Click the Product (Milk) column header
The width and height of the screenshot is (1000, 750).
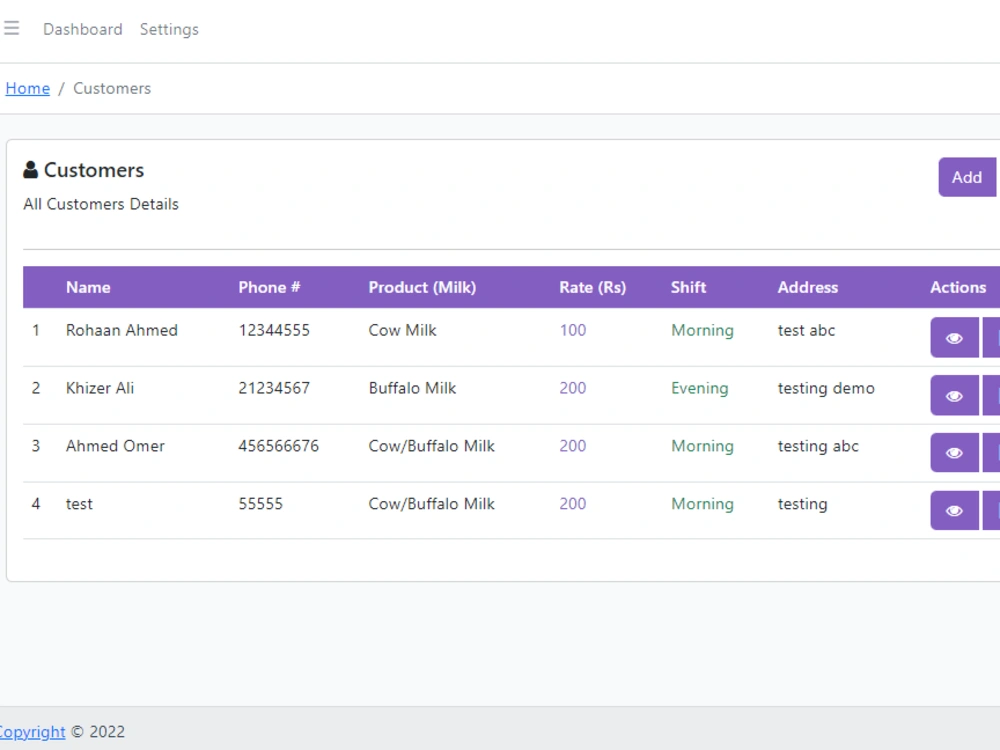pyautogui.click(x=422, y=287)
